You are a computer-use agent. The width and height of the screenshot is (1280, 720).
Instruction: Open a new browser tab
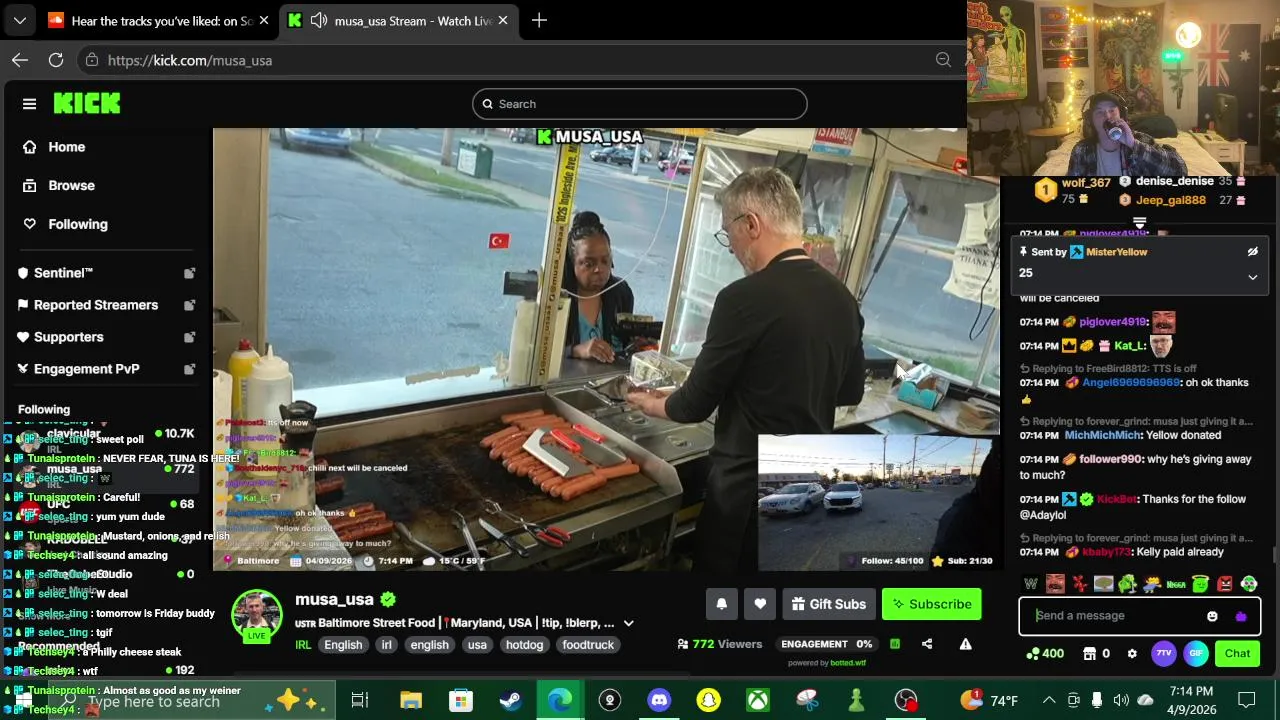[x=539, y=21]
